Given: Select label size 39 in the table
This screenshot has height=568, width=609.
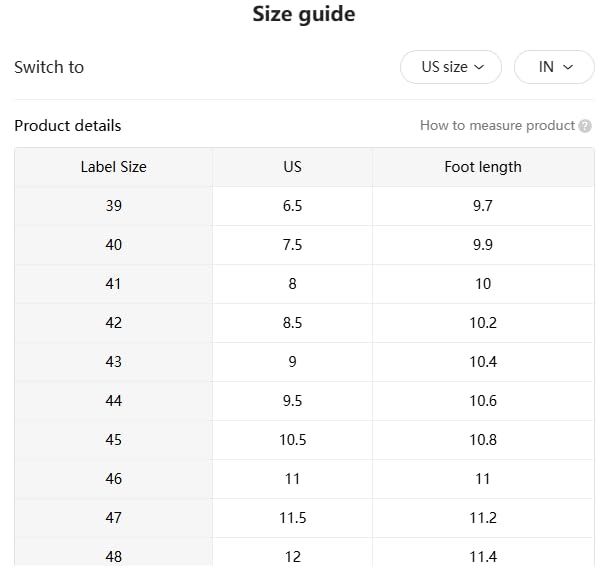Looking at the screenshot, I should (113, 206).
